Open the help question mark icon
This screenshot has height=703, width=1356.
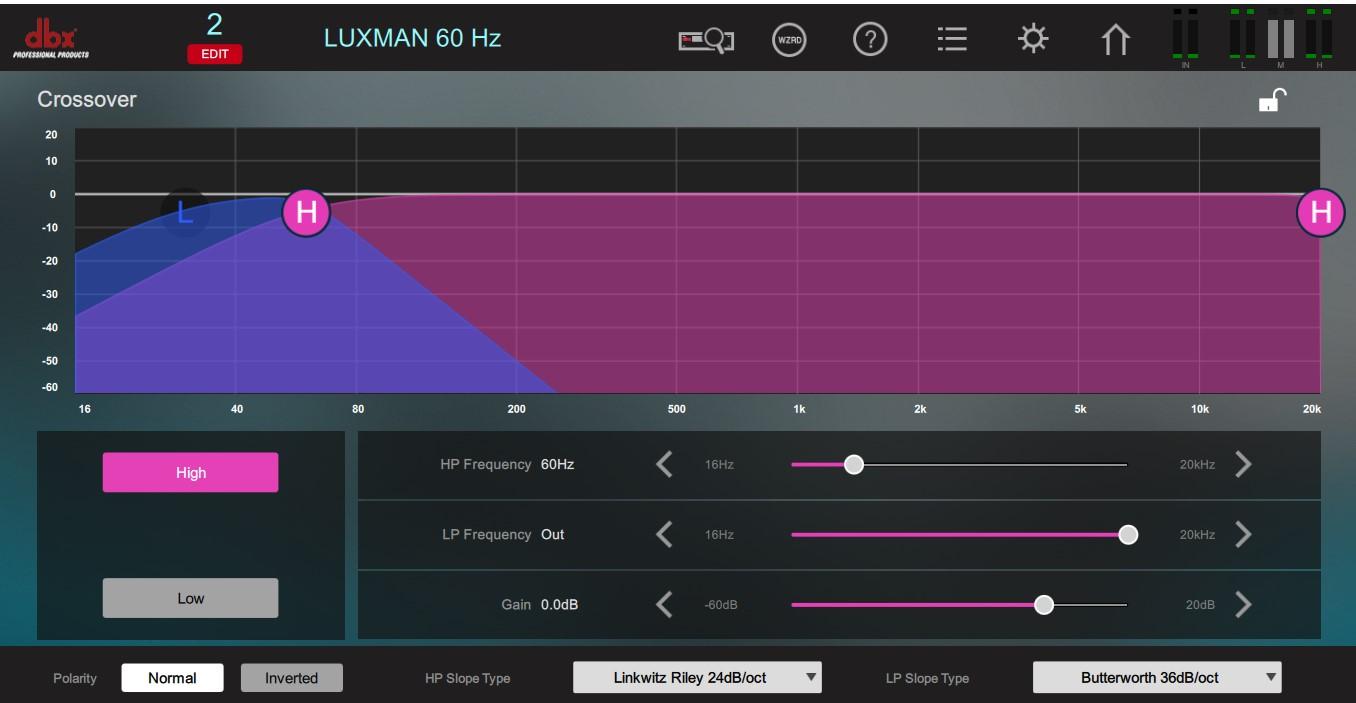(870, 40)
